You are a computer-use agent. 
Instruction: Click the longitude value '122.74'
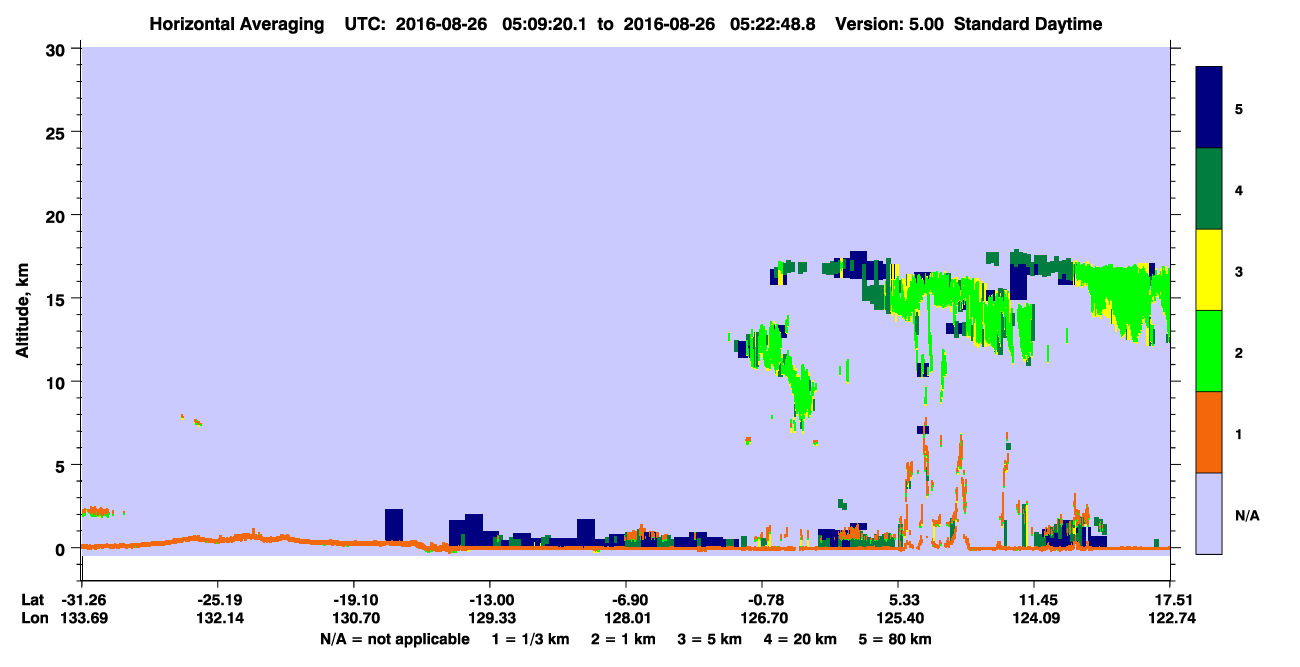1170,618
